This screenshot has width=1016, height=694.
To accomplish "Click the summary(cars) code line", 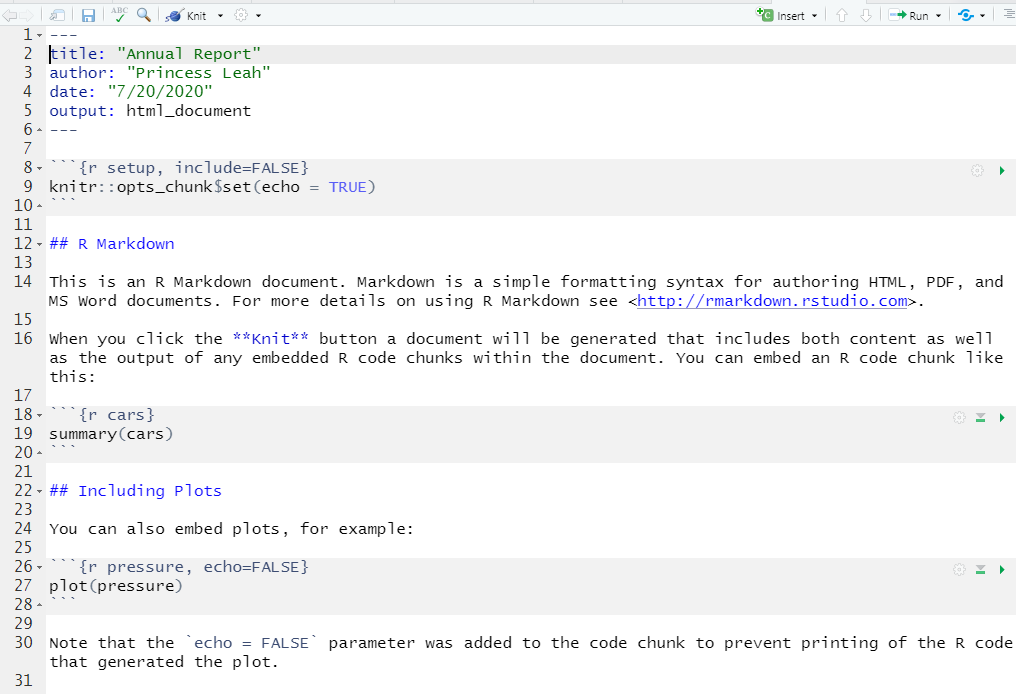I will point(111,434).
